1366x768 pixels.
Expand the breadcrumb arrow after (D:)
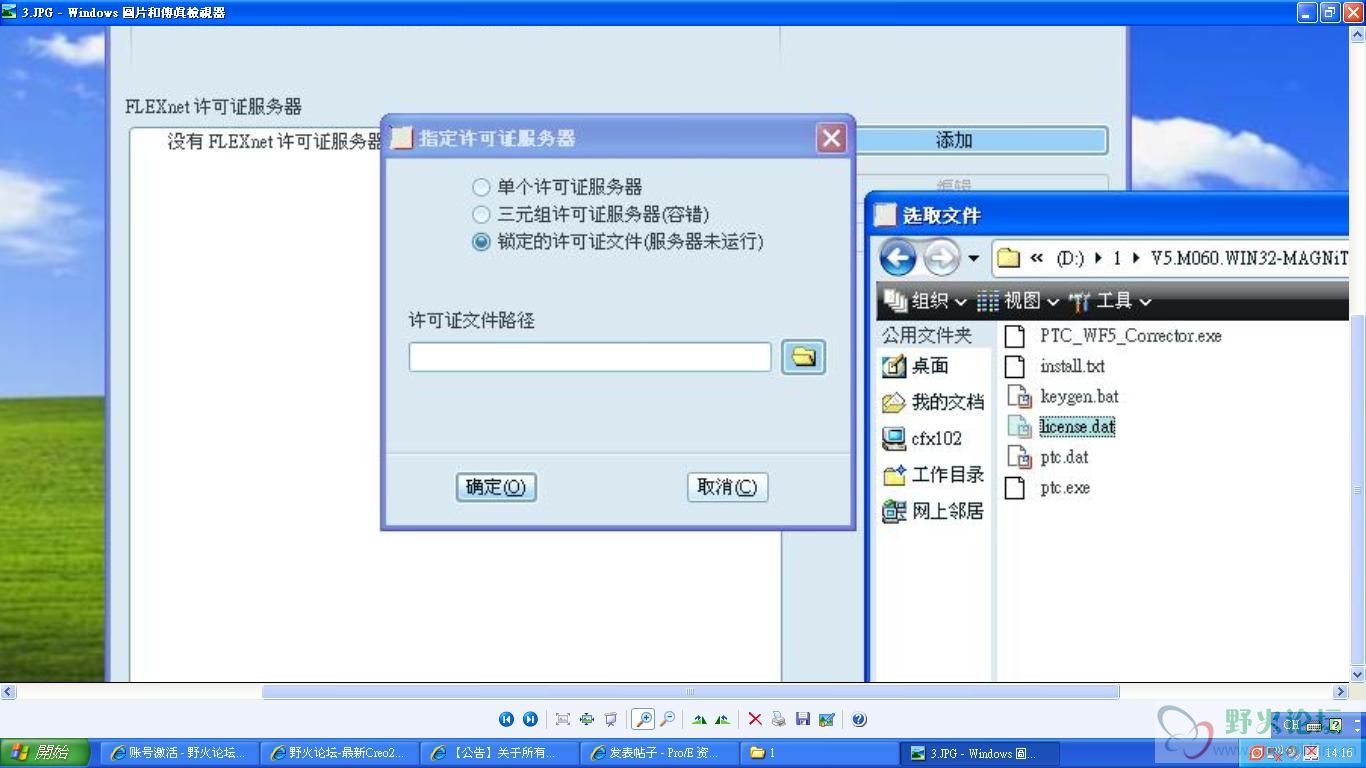(1099, 258)
